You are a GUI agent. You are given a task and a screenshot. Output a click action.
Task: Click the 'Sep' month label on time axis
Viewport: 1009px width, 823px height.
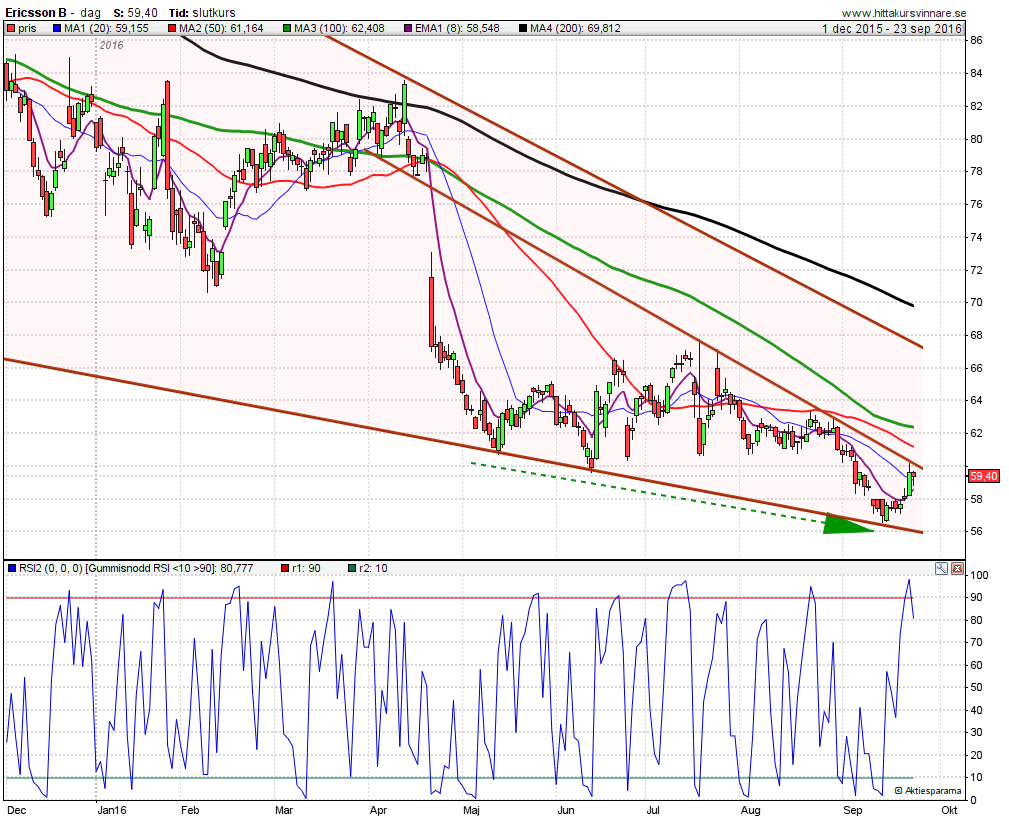point(853,810)
